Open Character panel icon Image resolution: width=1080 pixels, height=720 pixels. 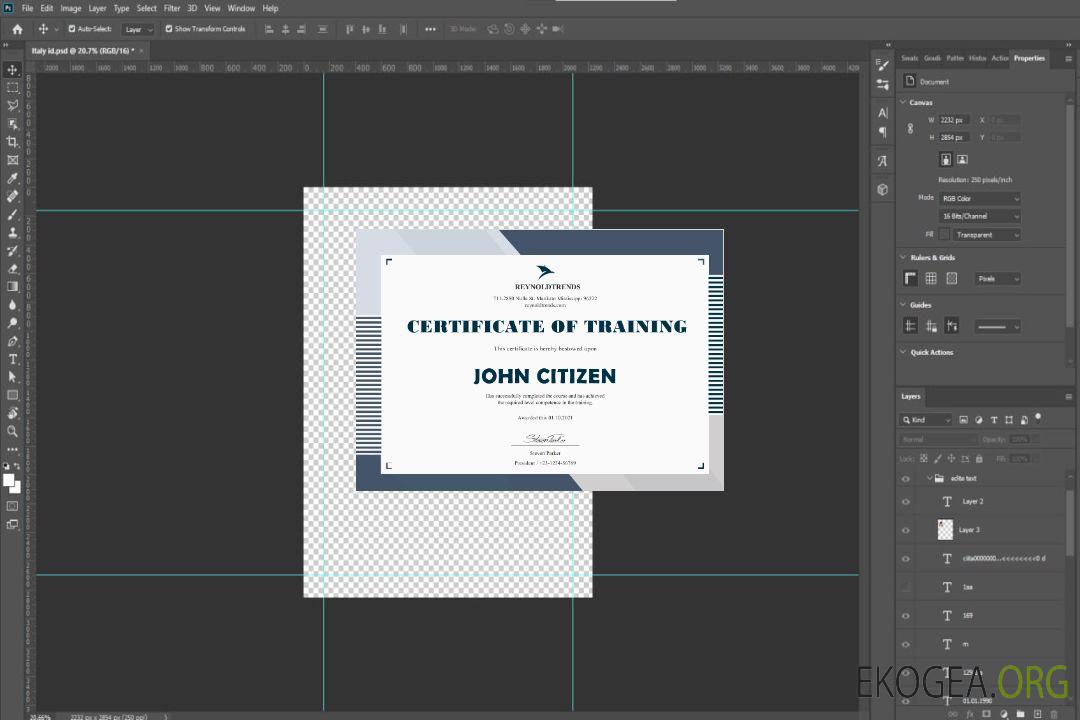882,112
